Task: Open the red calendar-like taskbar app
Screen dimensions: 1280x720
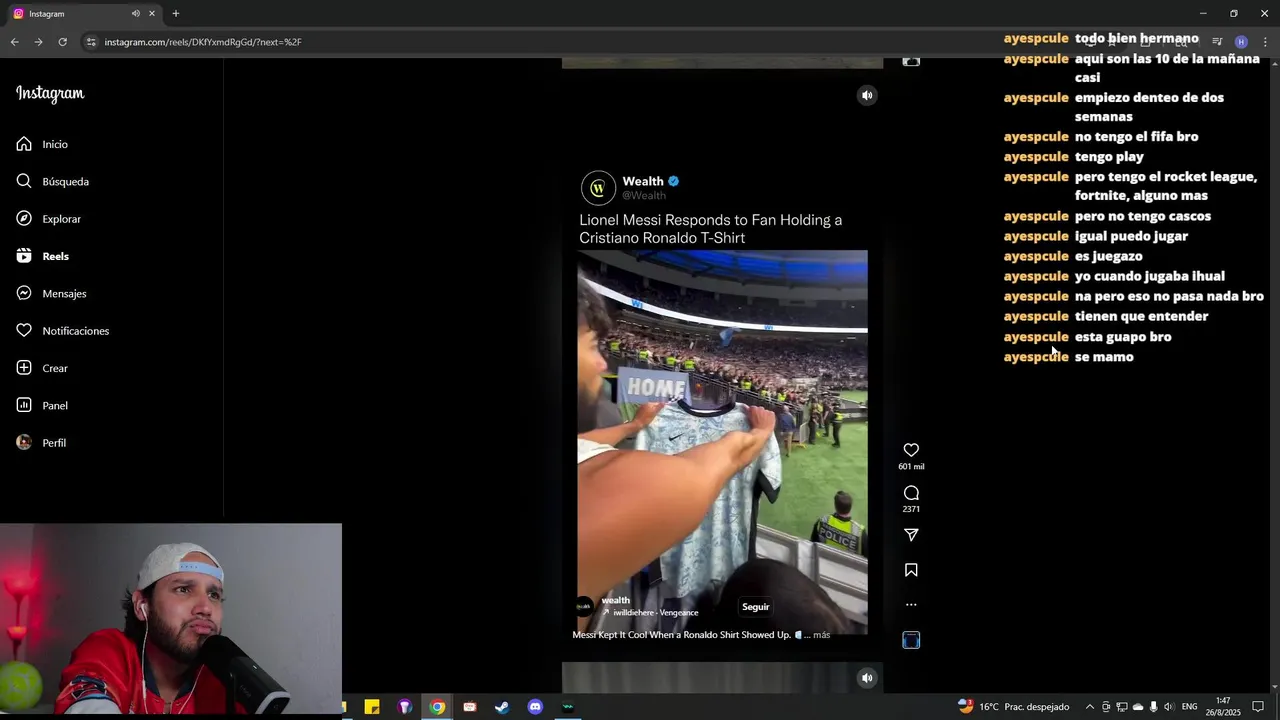Action: pos(470,707)
